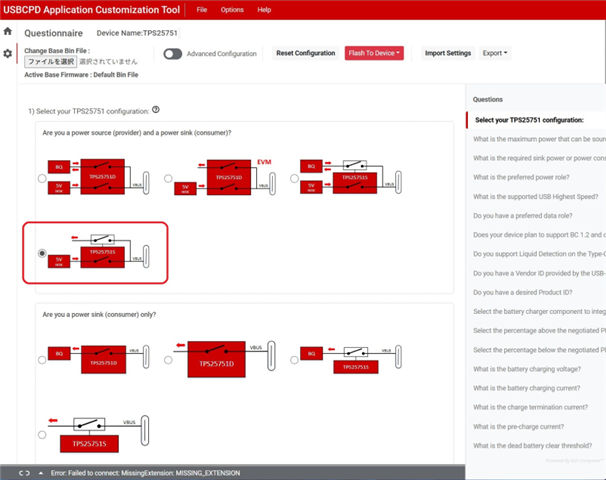This screenshot has height=480, width=606.
Task: Jump to percentage above negotiated question
Action: [x=539, y=330]
